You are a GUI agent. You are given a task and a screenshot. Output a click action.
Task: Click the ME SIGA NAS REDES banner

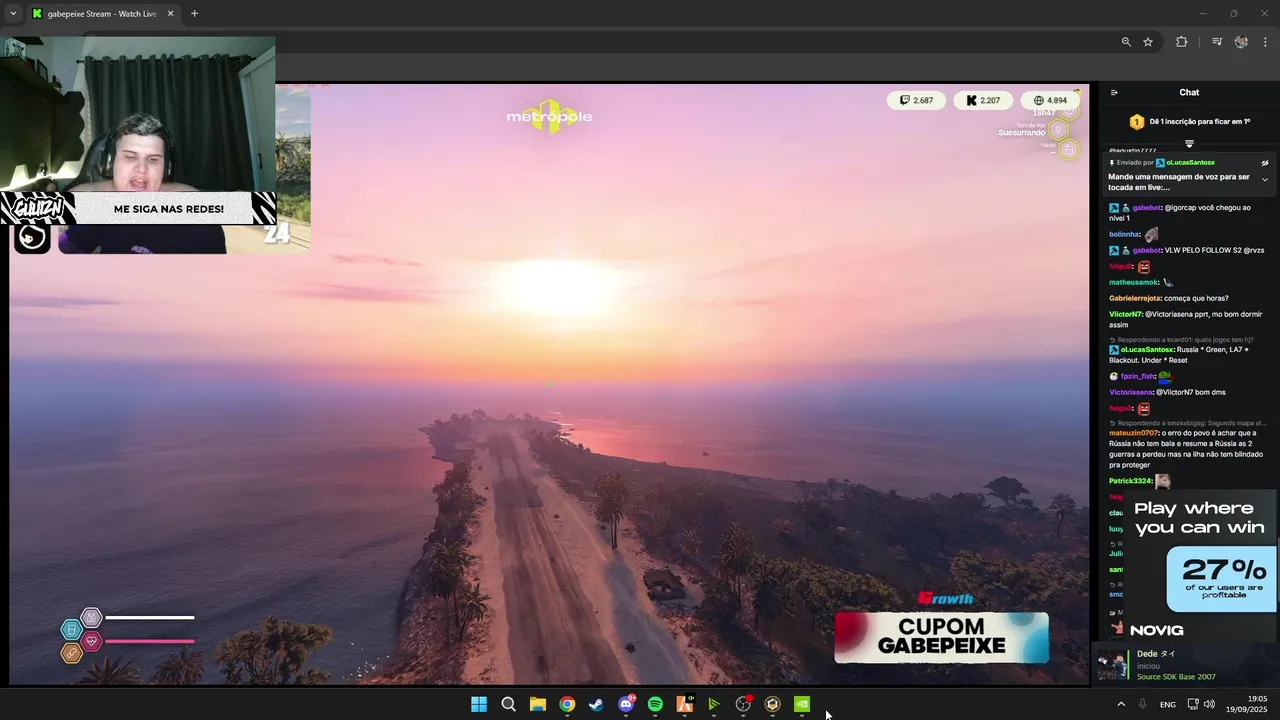click(x=168, y=209)
